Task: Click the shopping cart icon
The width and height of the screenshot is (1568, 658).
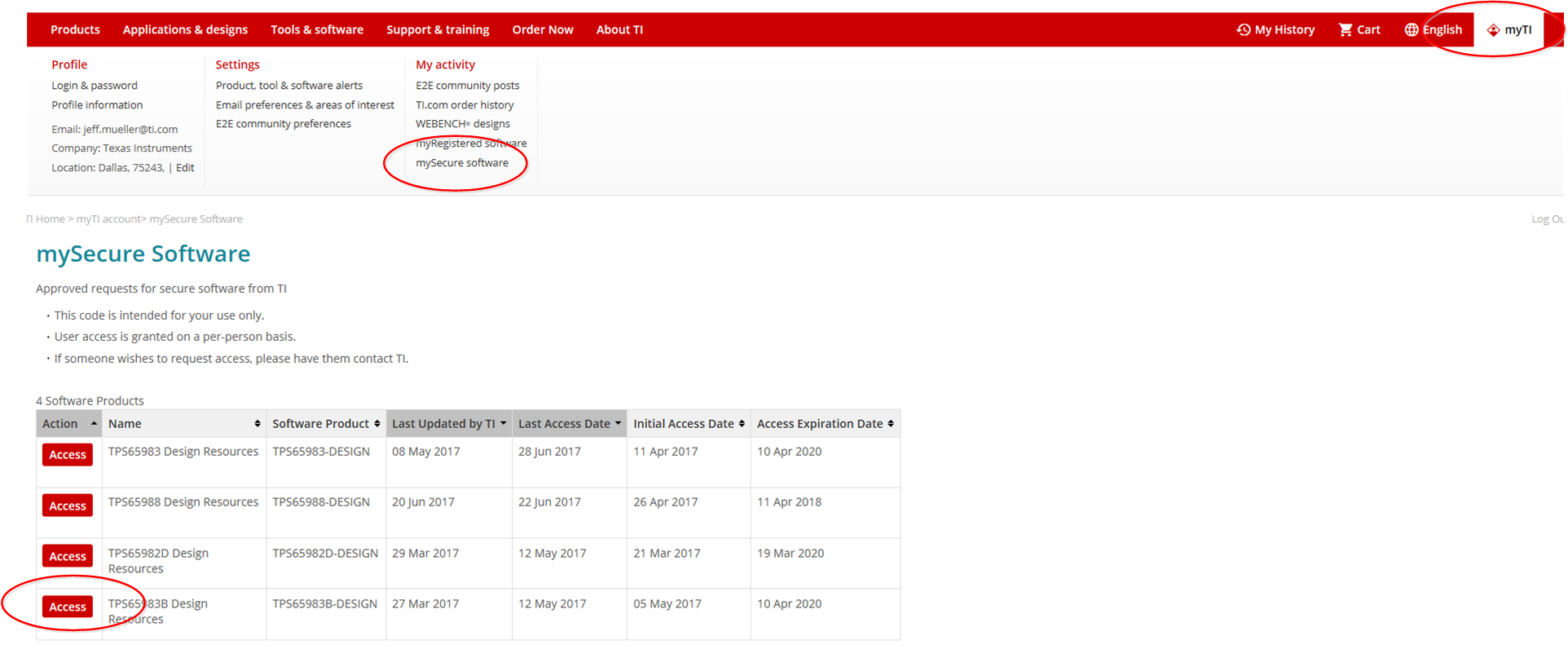Action: pos(1346,29)
